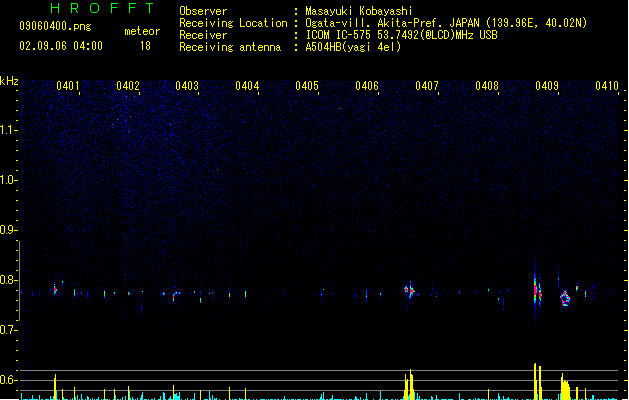This screenshot has height=400, width=629.
Task: Click the 0.7 kHz axis label
Action: [x=9, y=330]
